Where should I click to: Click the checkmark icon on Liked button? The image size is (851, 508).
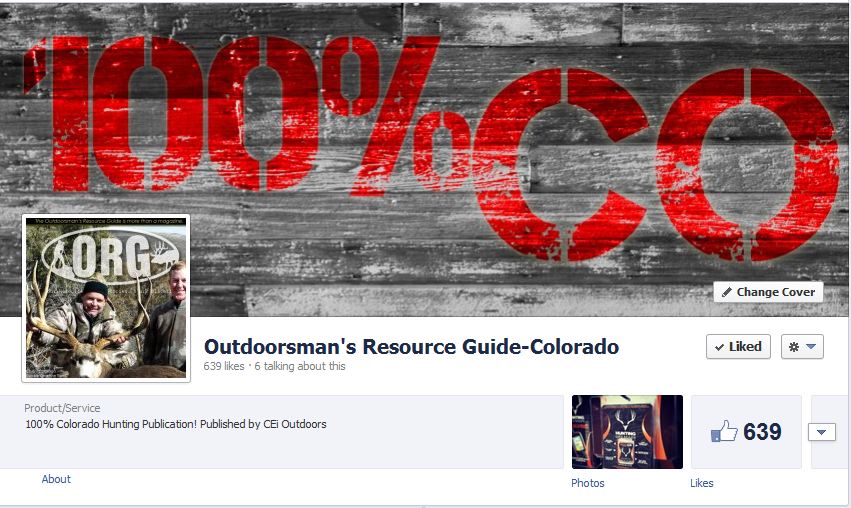719,347
